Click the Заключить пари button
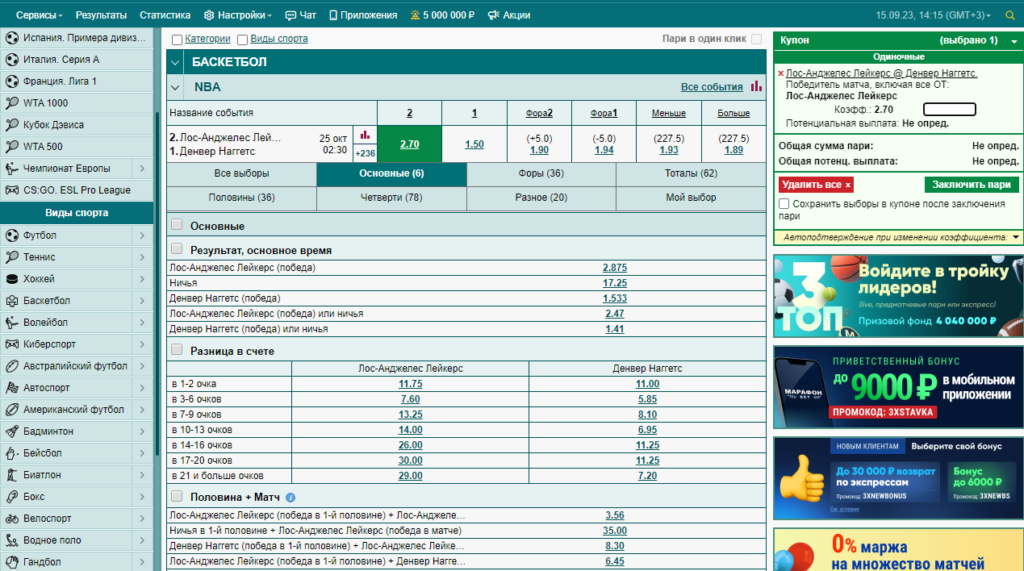The height and width of the screenshot is (571, 1024). tap(971, 184)
